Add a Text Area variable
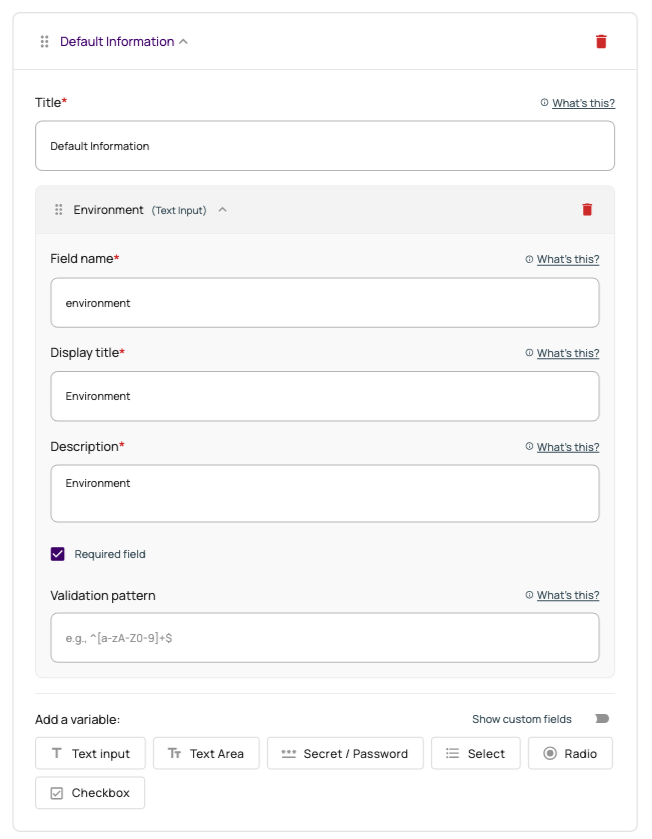The width and height of the screenshot is (652, 839). pyautogui.click(x=206, y=753)
